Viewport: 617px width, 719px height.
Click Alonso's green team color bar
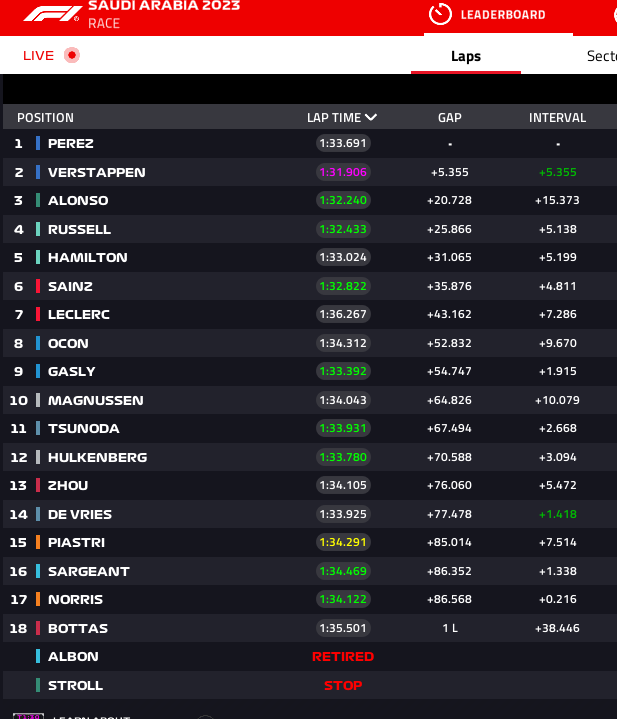pos(38,200)
